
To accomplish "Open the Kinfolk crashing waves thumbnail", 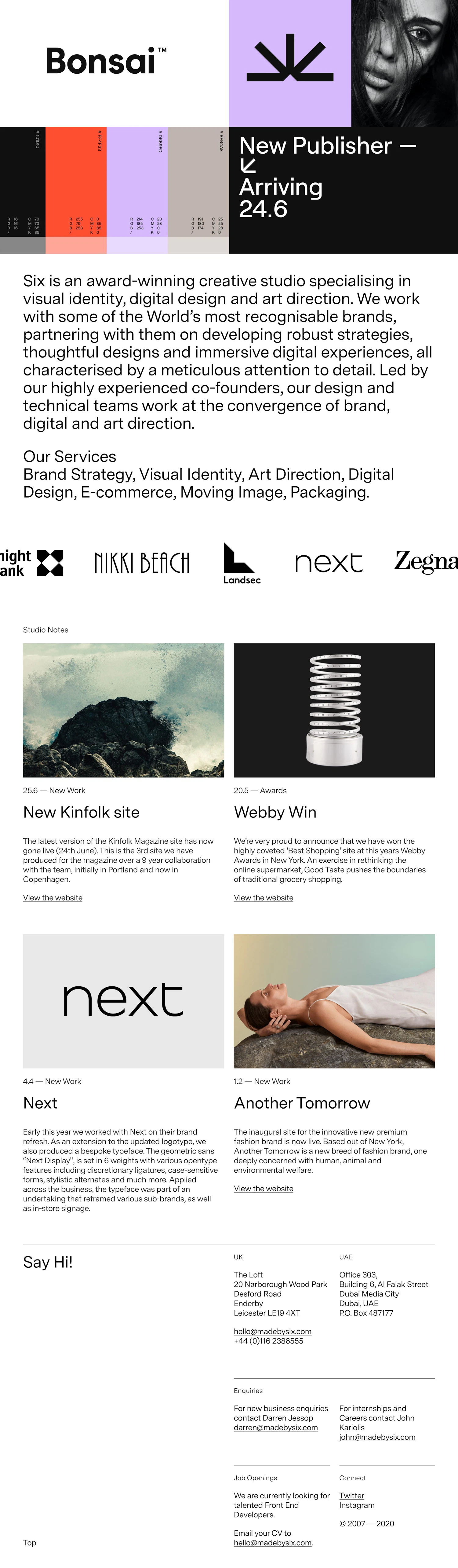I will 123,710.
